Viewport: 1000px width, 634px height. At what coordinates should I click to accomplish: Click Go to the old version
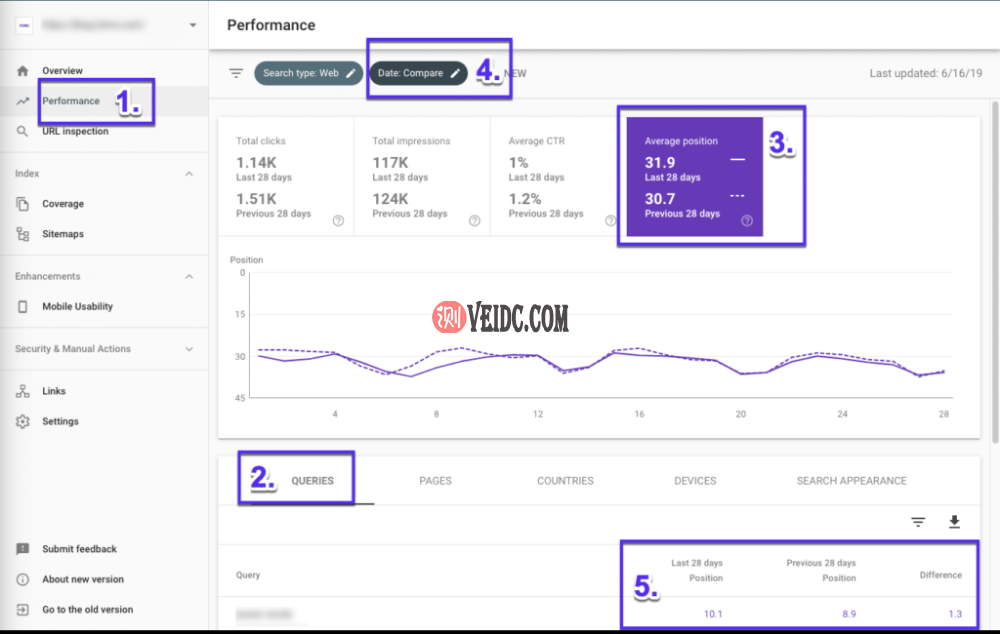click(87, 609)
